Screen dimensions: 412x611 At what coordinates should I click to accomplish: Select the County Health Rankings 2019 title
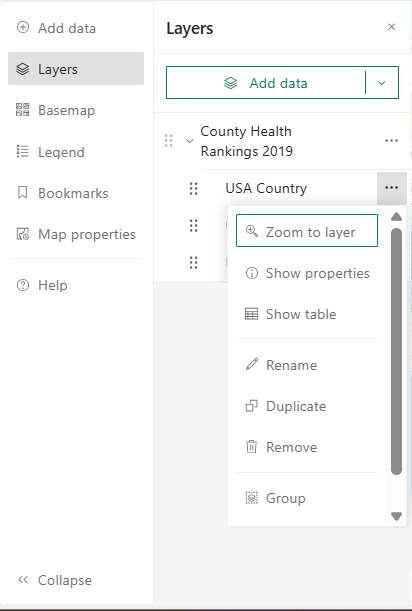[246, 141]
